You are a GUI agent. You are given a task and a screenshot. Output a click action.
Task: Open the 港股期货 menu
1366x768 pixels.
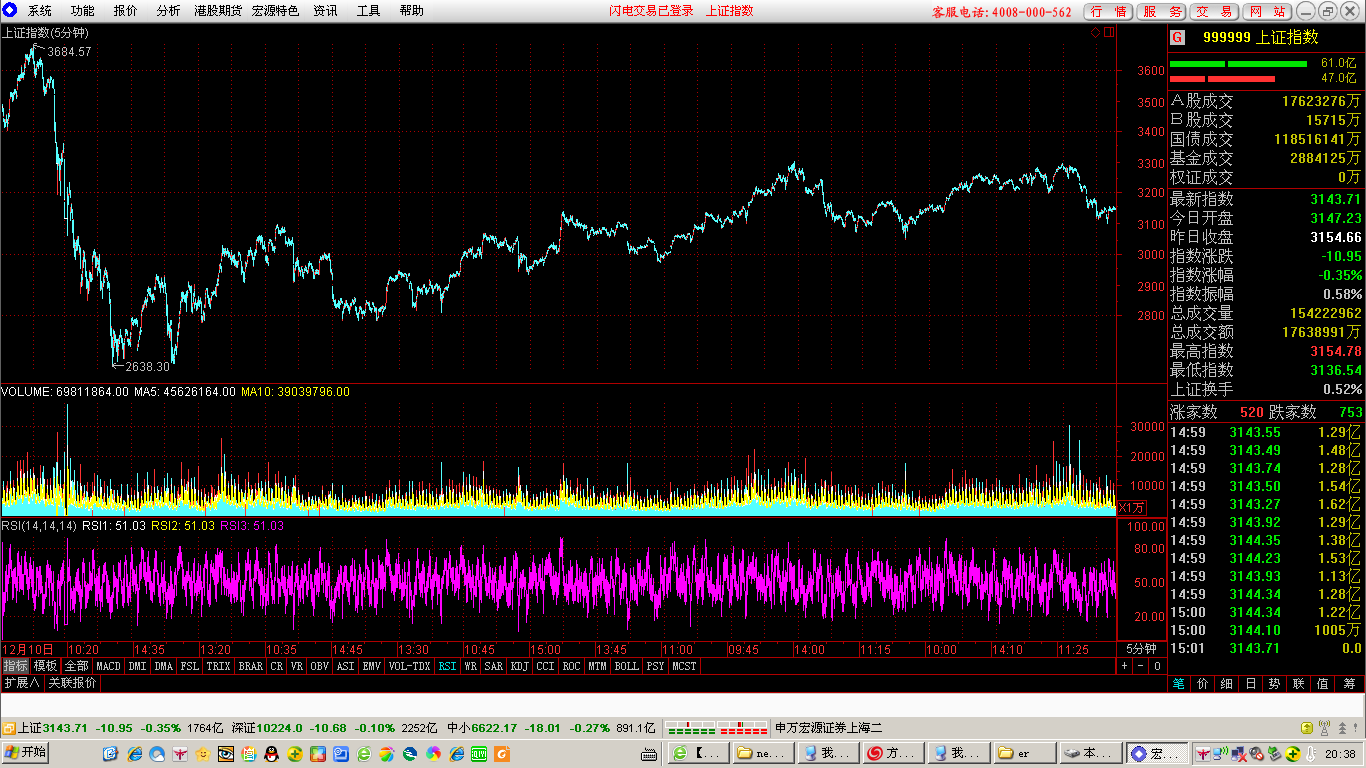[x=218, y=11]
